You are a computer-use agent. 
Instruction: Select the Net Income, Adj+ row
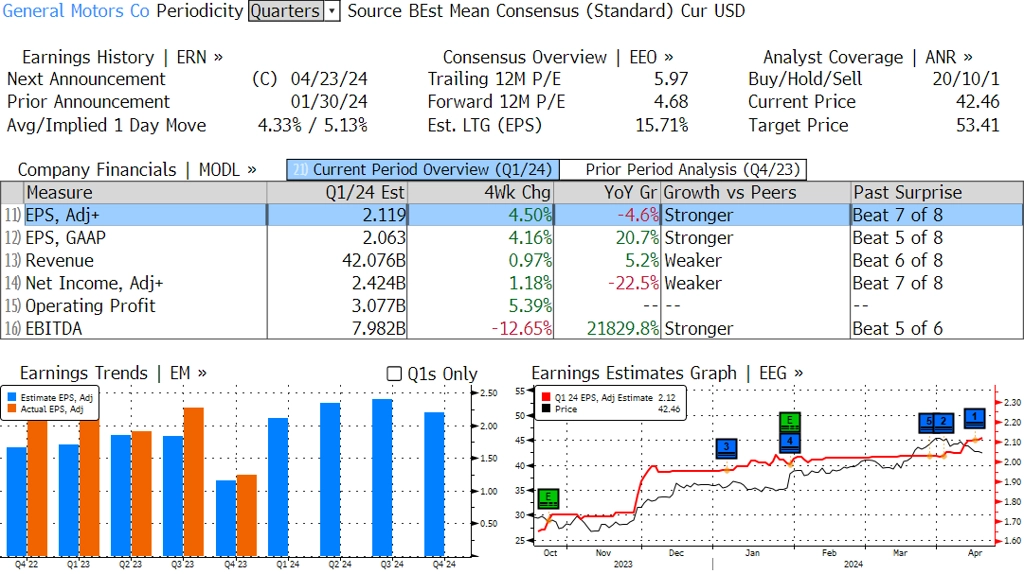[x=512, y=283]
